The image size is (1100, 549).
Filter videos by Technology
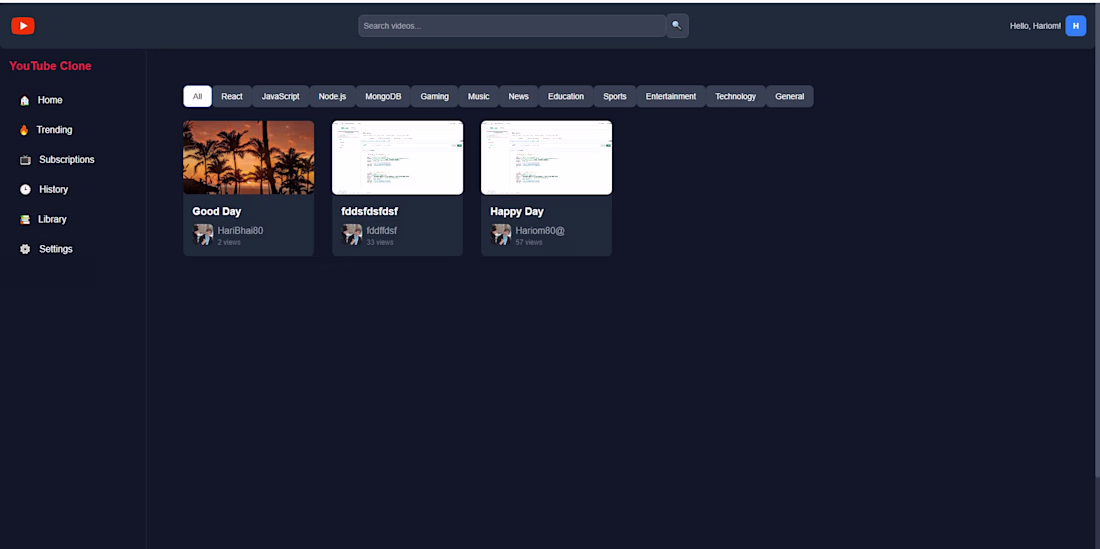(x=735, y=96)
